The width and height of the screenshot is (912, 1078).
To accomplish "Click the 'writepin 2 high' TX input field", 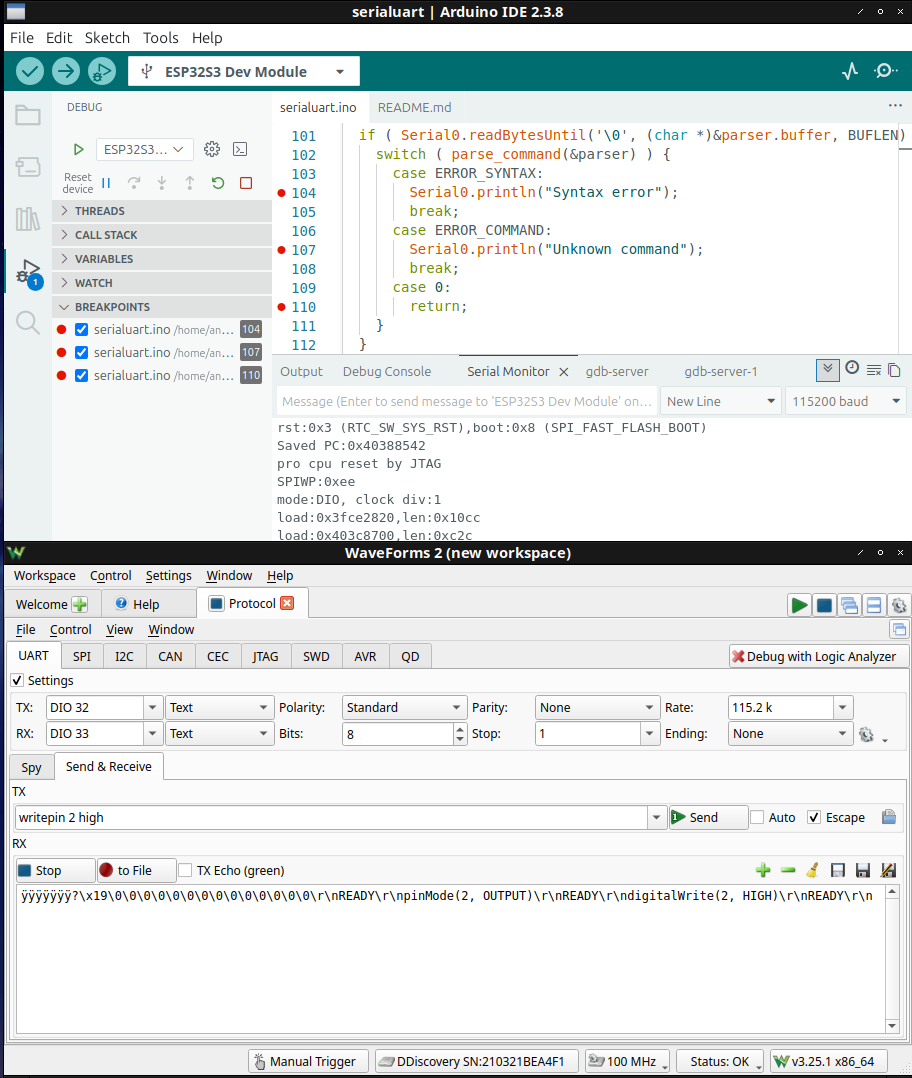I will (x=331, y=817).
